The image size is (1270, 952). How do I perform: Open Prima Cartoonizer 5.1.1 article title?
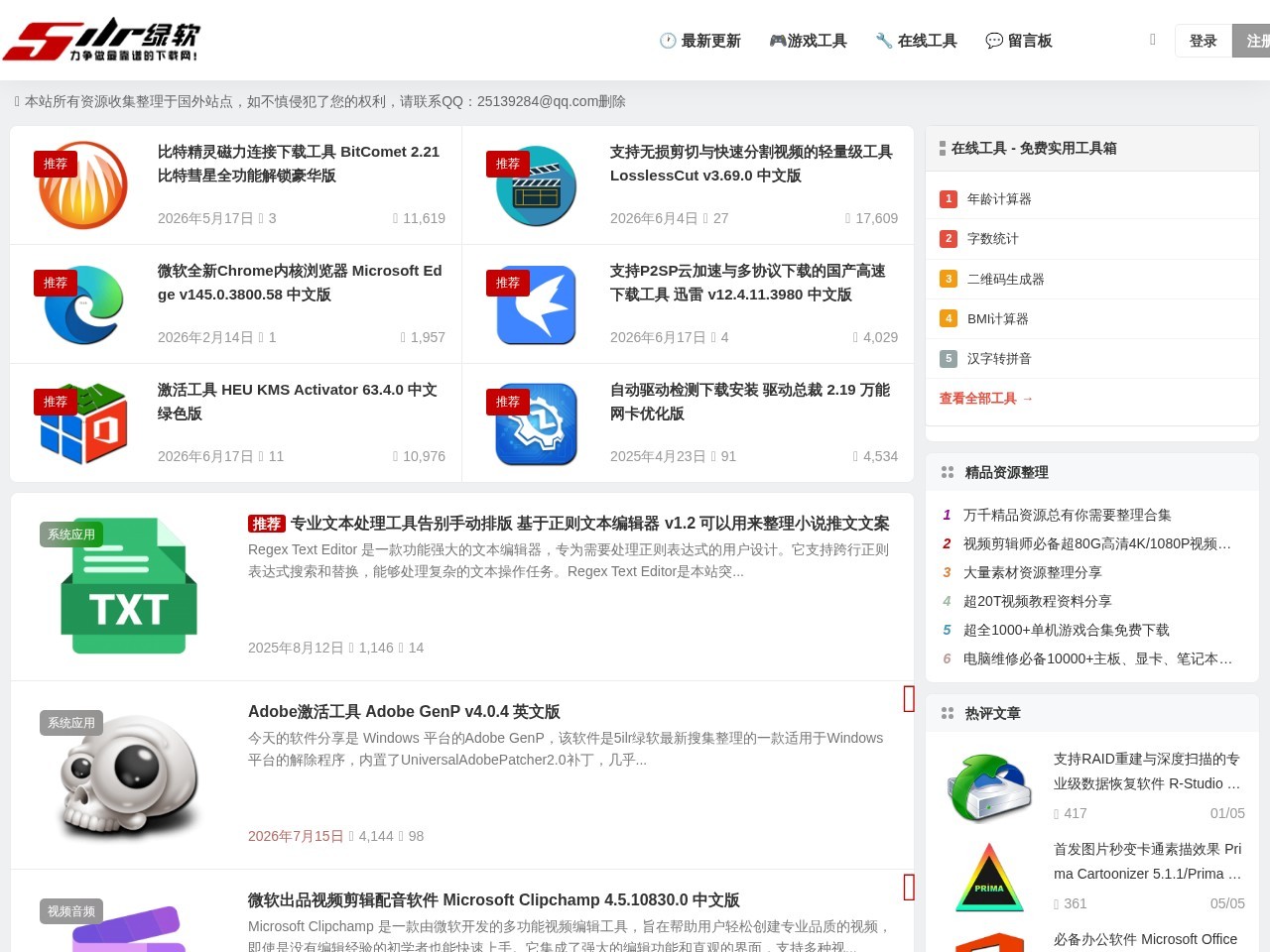click(x=1148, y=862)
